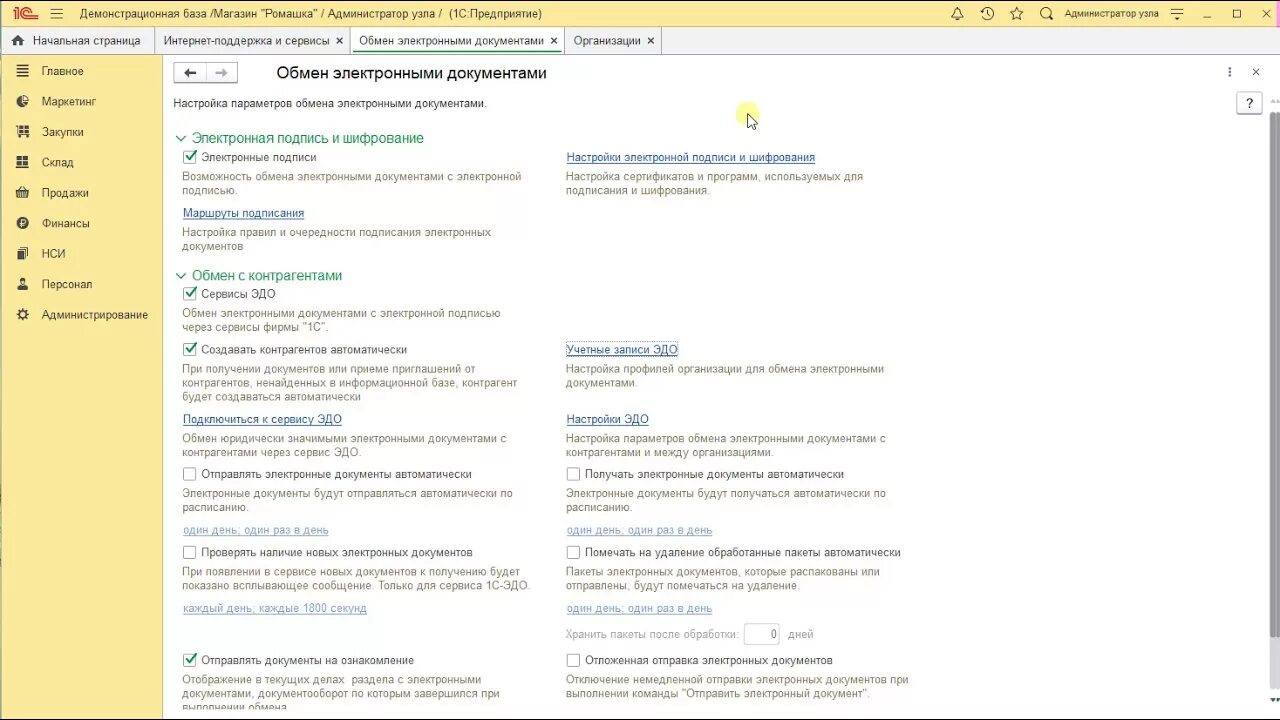This screenshot has height=720, width=1280.
Task: Click the Маркетинг section icon
Action: pyautogui.click(x=22, y=102)
